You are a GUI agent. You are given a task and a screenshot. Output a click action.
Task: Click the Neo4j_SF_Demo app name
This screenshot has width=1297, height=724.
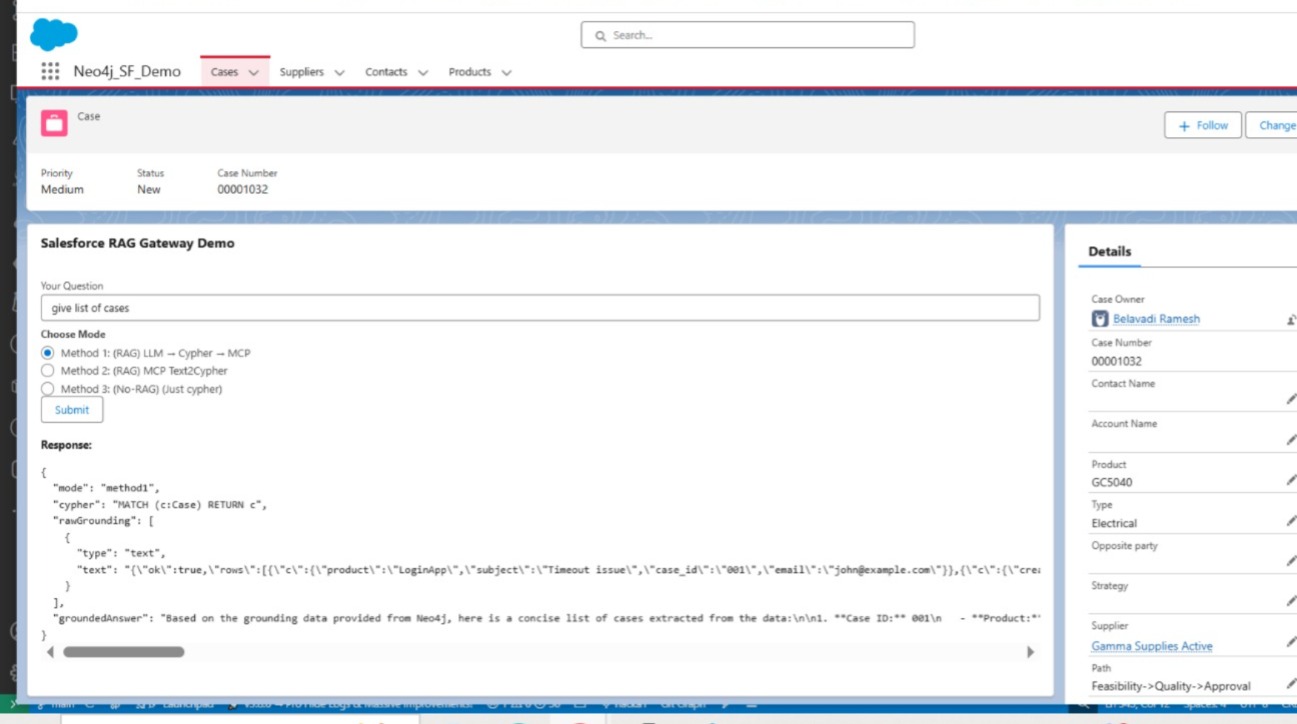coord(127,71)
